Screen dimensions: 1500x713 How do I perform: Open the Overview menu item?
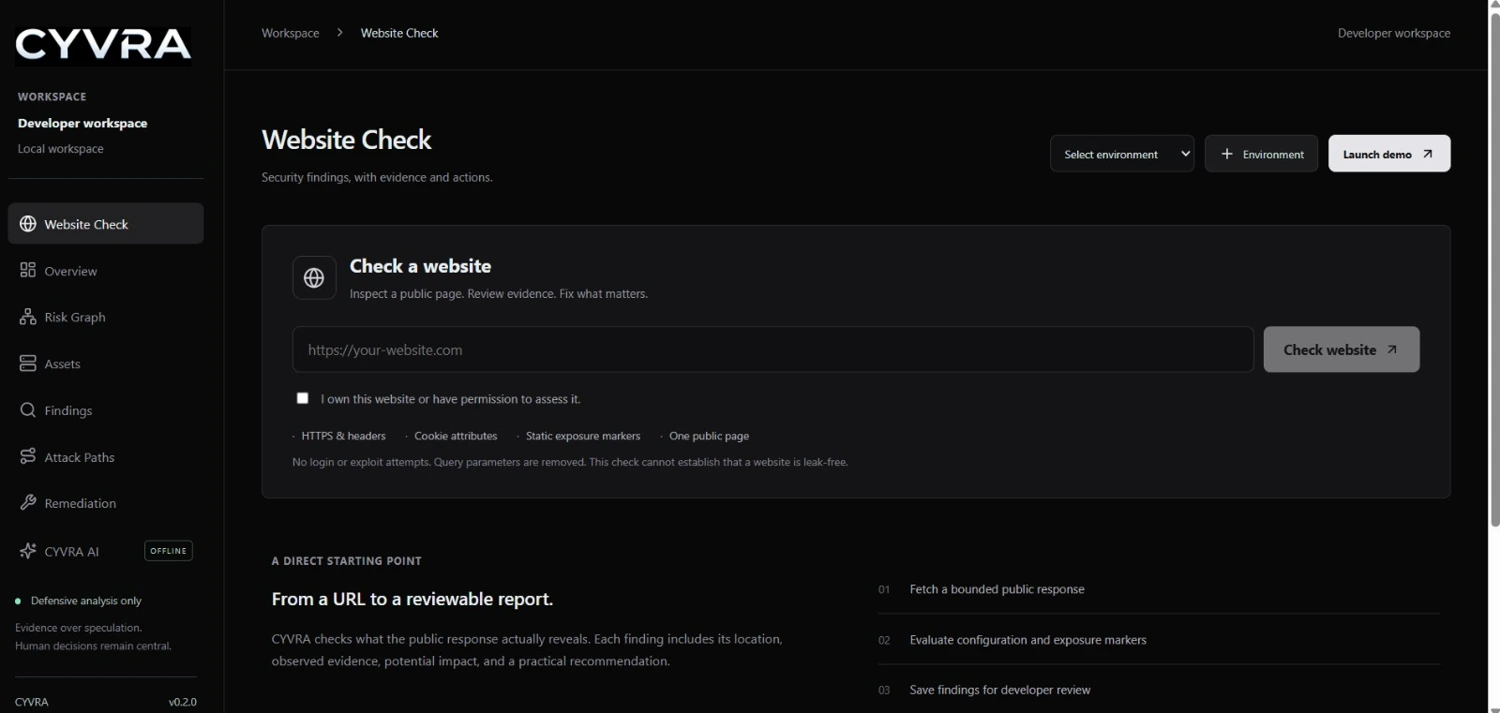pyautogui.click(x=106, y=271)
